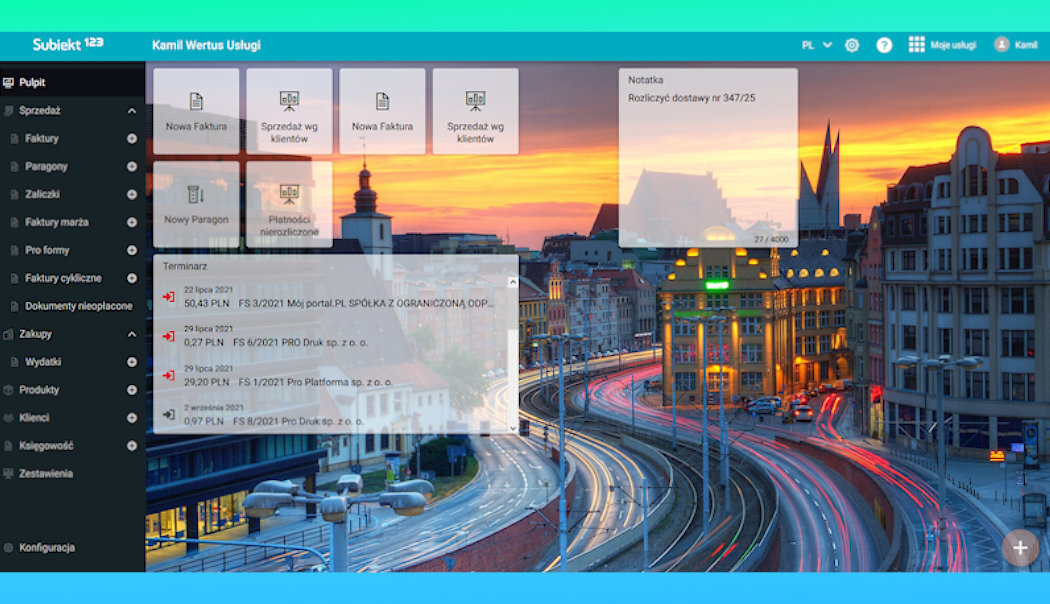Image resolution: width=1050 pixels, height=604 pixels.
Task: Add new item with Produkty plus icon
Action: point(132,390)
